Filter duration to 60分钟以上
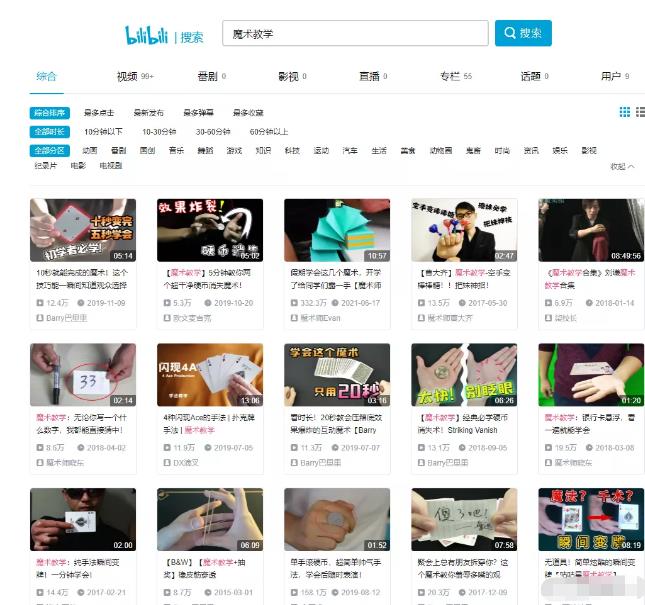The width and height of the screenshot is (645, 605). (x=268, y=132)
